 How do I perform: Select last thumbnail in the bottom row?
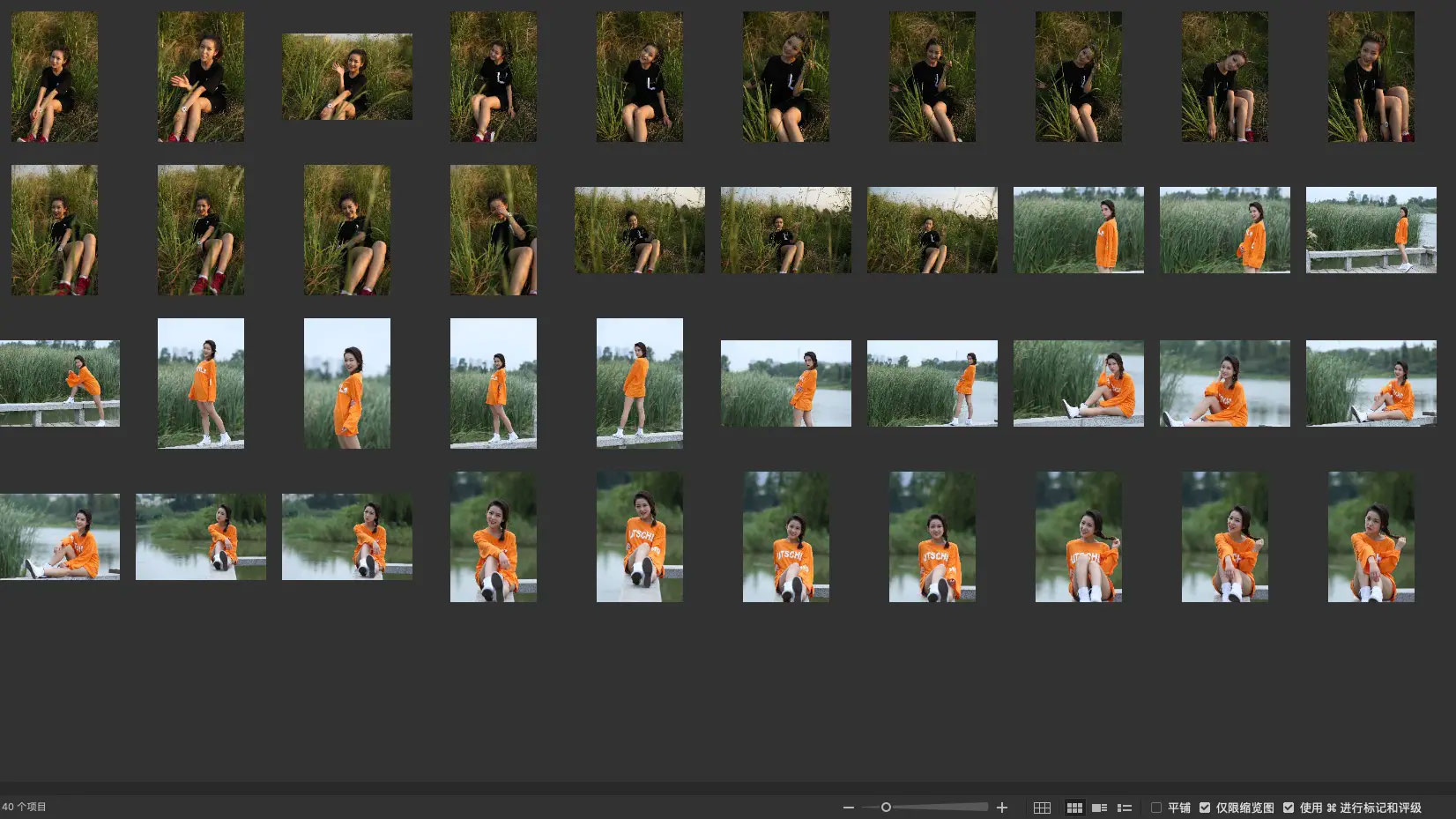point(1371,537)
